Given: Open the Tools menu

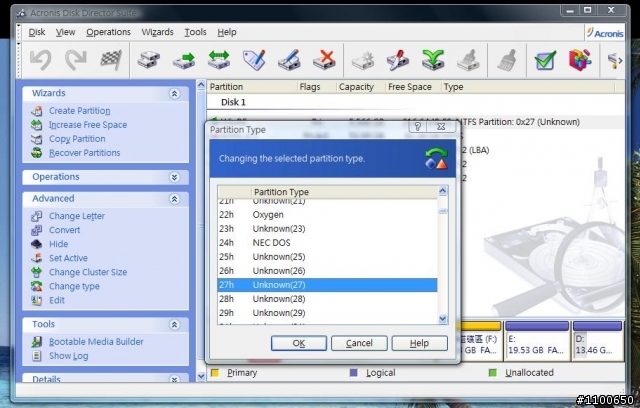Looking at the screenshot, I should click(x=195, y=32).
